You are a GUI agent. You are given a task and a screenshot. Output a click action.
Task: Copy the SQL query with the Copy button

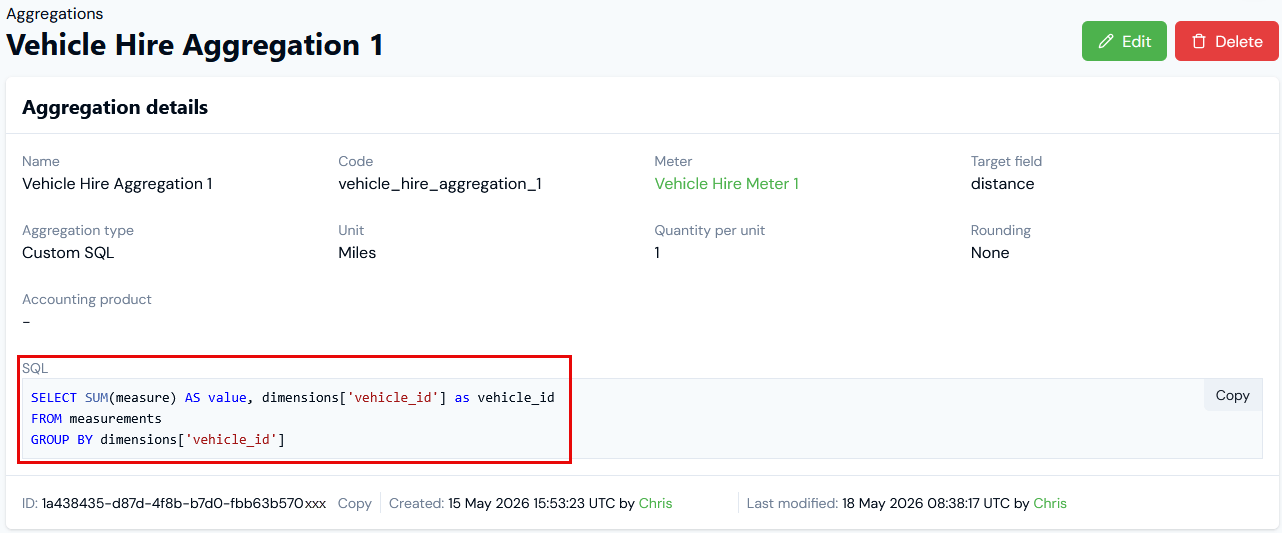1232,395
